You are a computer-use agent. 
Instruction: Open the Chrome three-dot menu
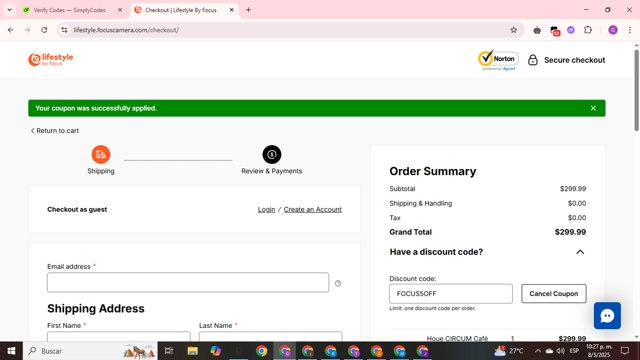(630, 30)
